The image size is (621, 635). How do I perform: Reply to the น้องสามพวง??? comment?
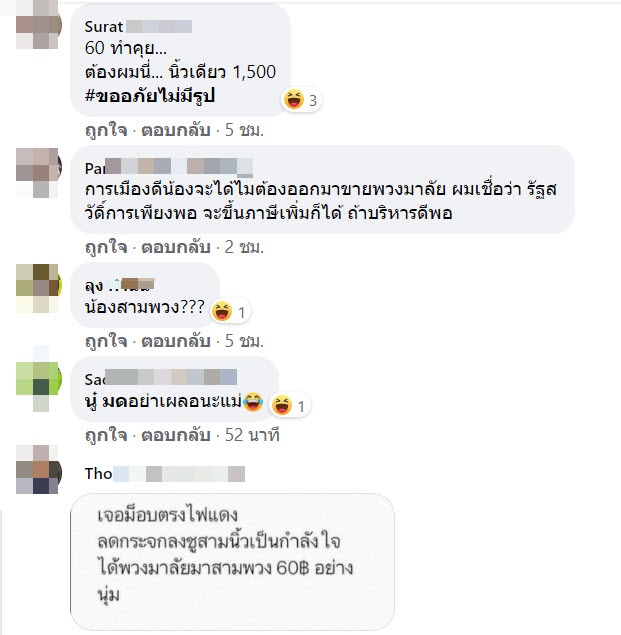pyautogui.click(x=176, y=341)
